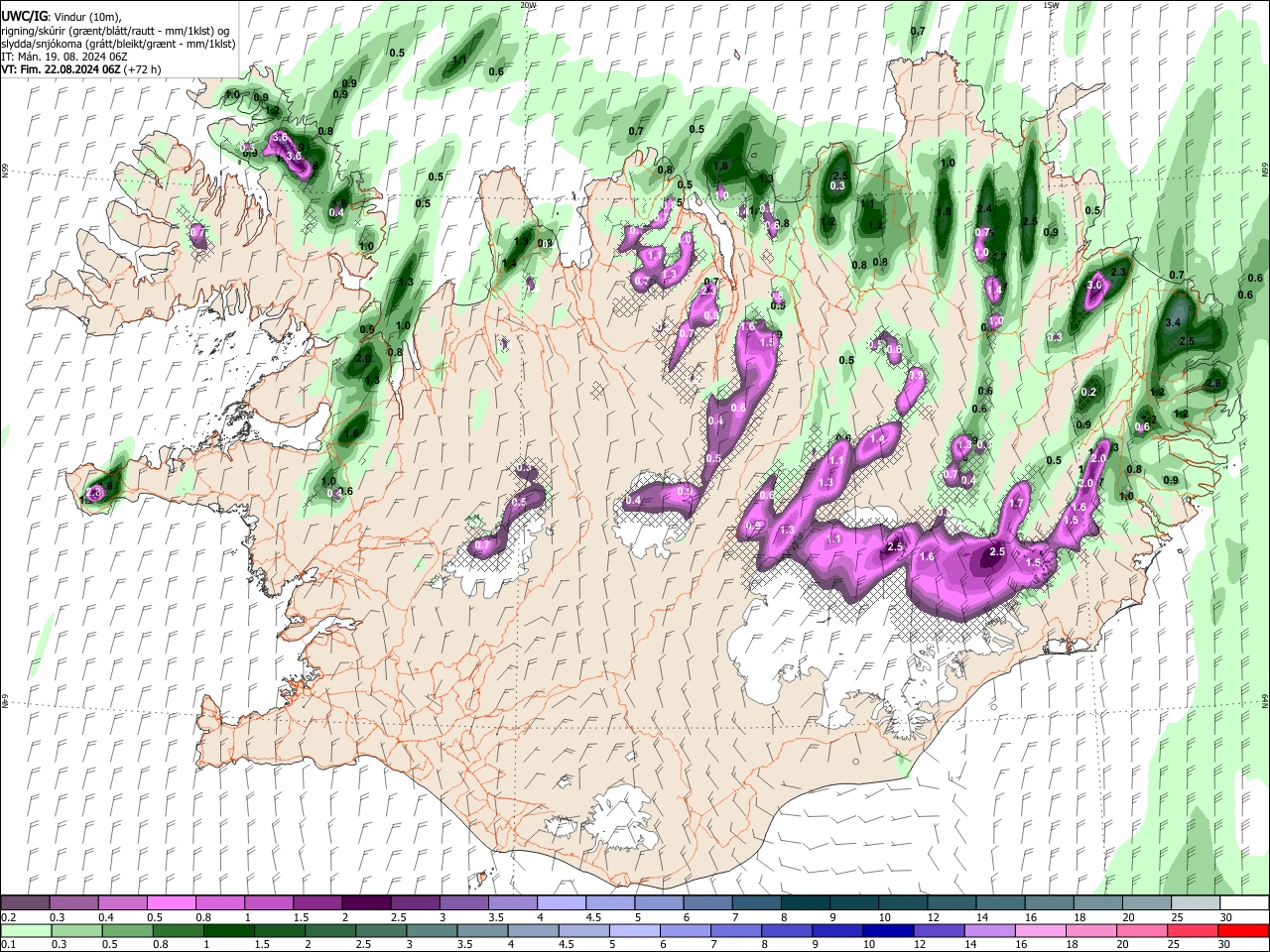The width and height of the screenshot is (1270, 952).
Task: Select the darkest green rain swatch at 1
Action: point(229,930)
